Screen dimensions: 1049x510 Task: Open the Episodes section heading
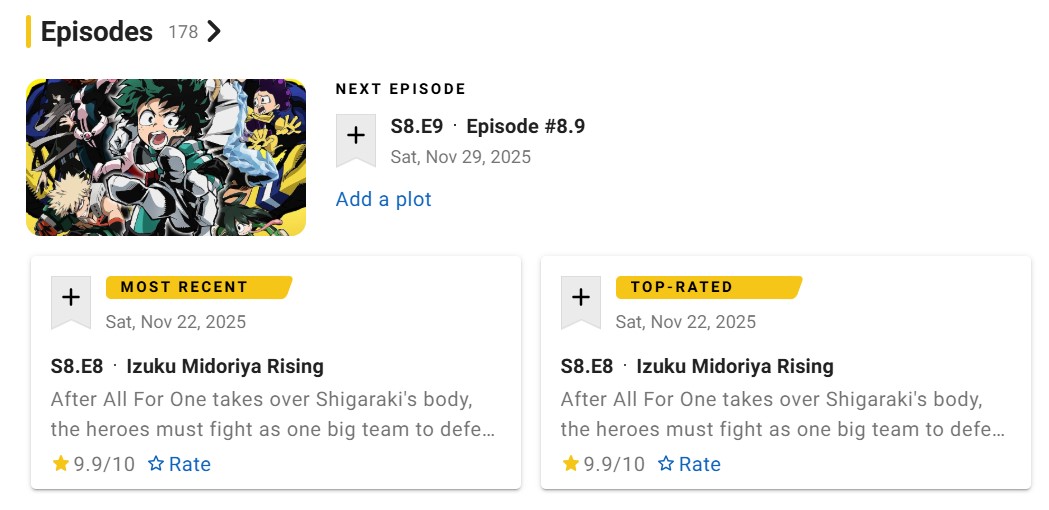pyautogui.click(x=97, y=32)
